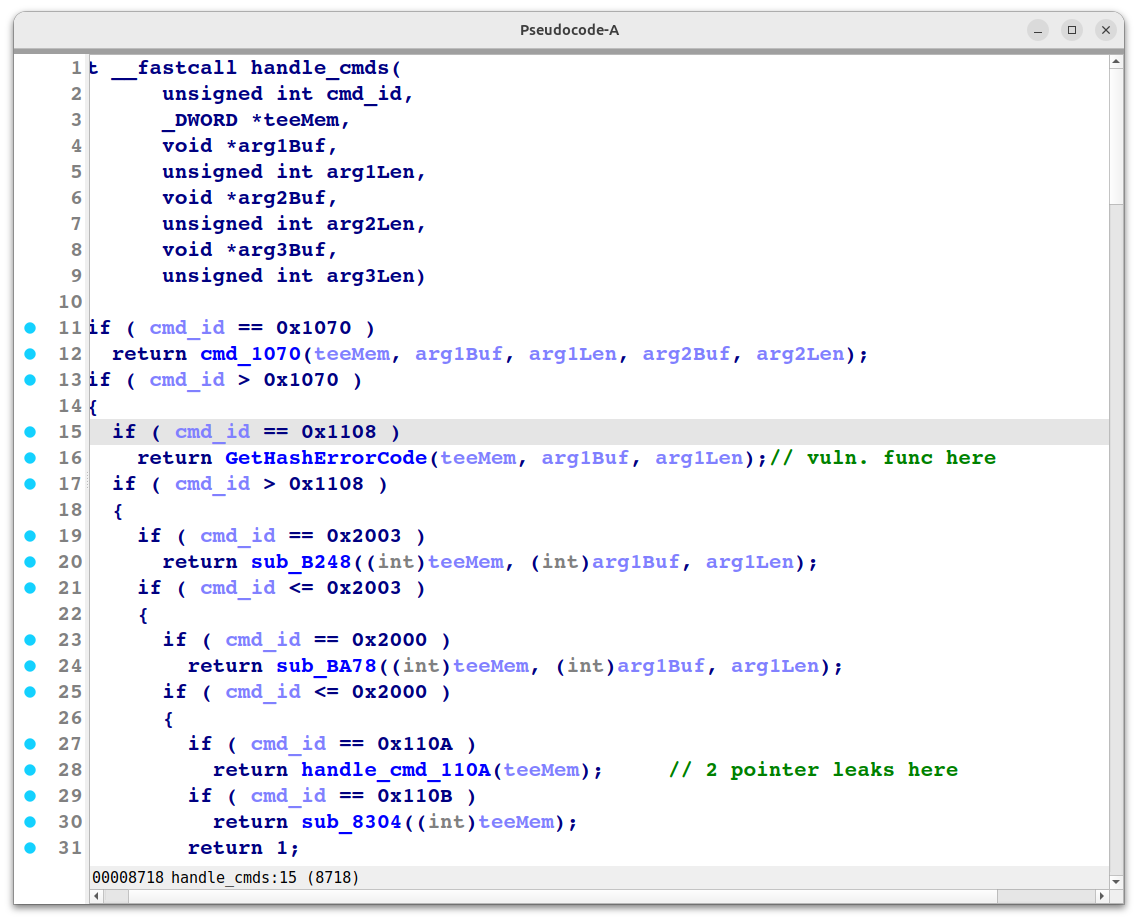Click the down arrow on the vertical scrollbar
Viewport: 1138px width, 921px height.
pyautogui.click(x=1114, y=882)
